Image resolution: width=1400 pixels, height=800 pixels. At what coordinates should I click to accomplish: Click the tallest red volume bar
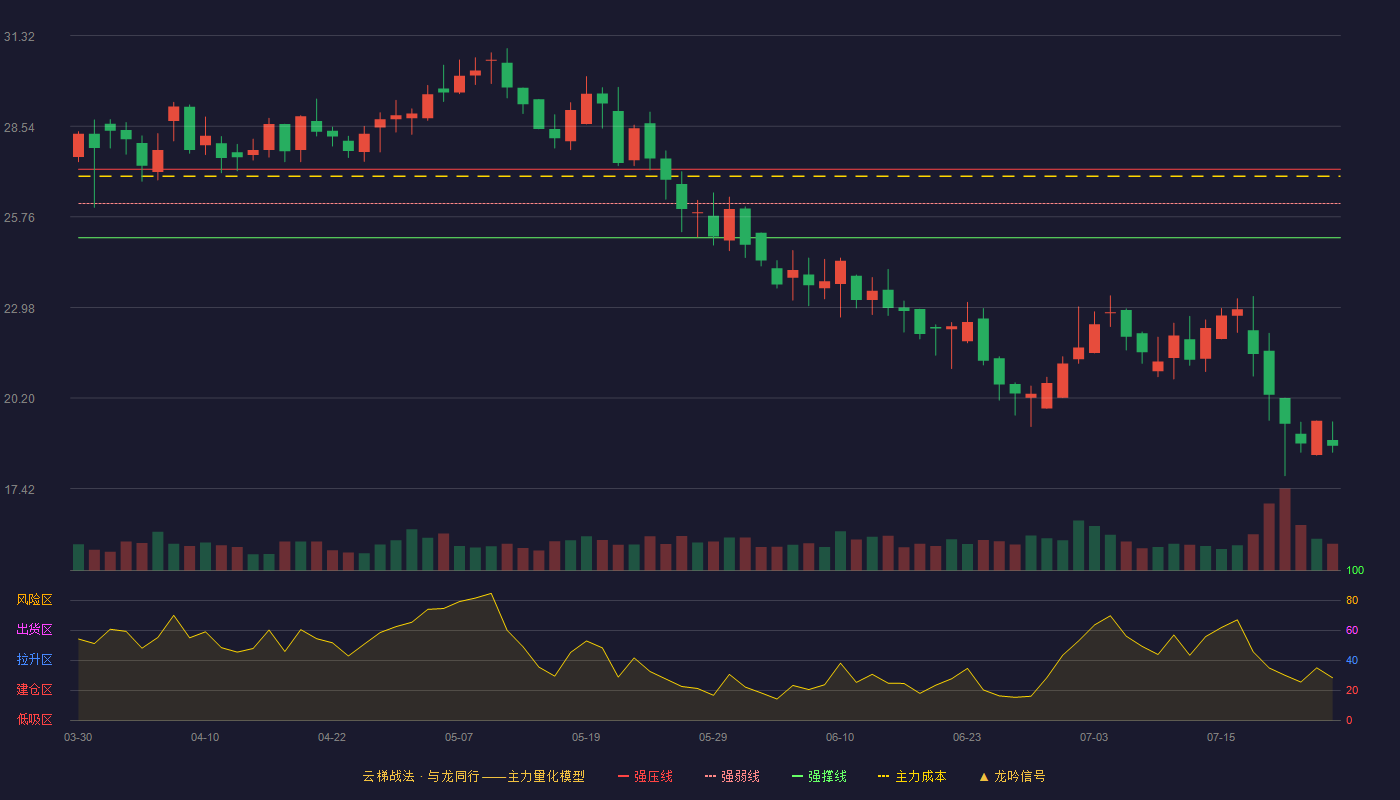[x=1285, y=529]
